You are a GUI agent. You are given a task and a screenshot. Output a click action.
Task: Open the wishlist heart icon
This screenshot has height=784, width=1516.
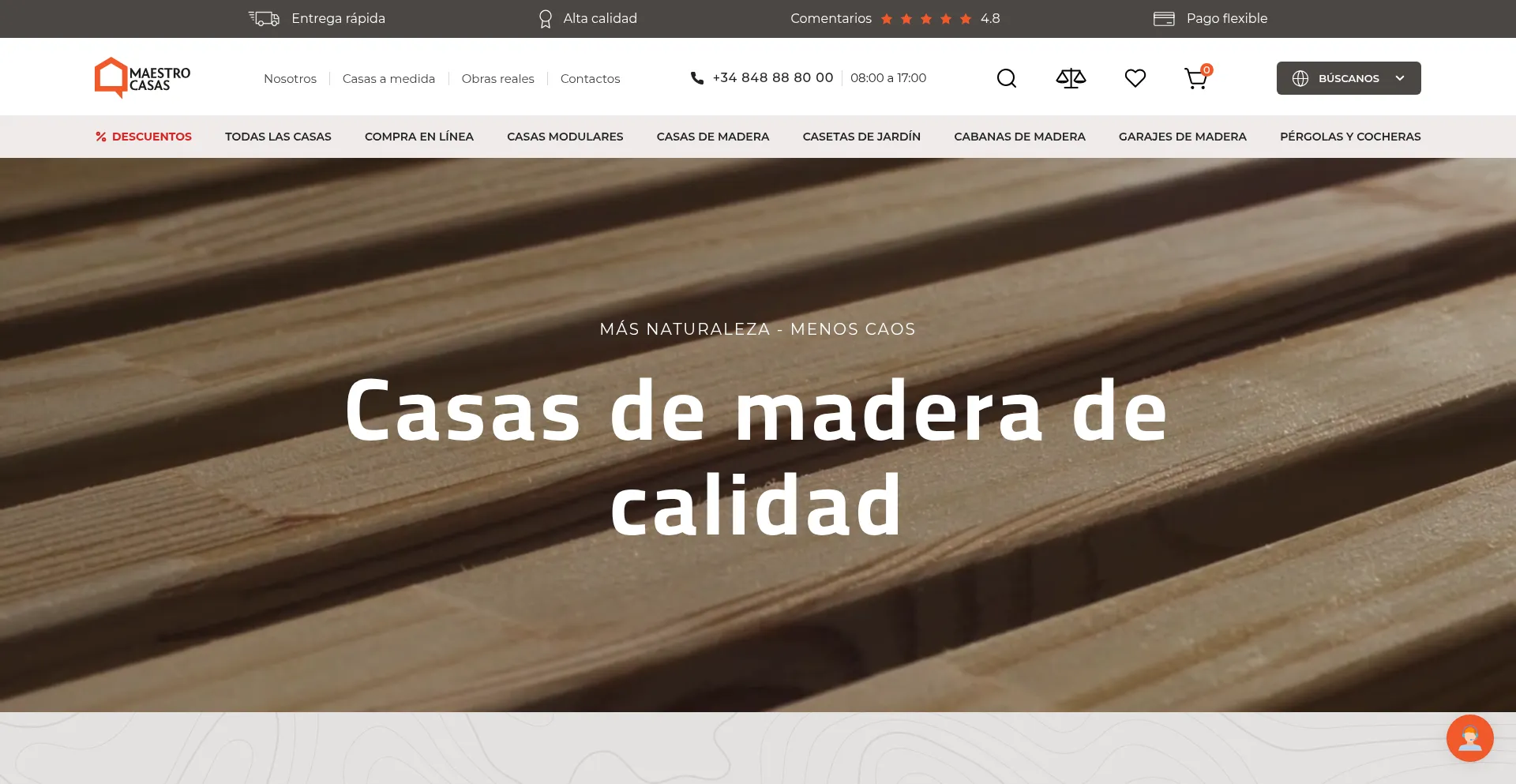click(1135, 78)
